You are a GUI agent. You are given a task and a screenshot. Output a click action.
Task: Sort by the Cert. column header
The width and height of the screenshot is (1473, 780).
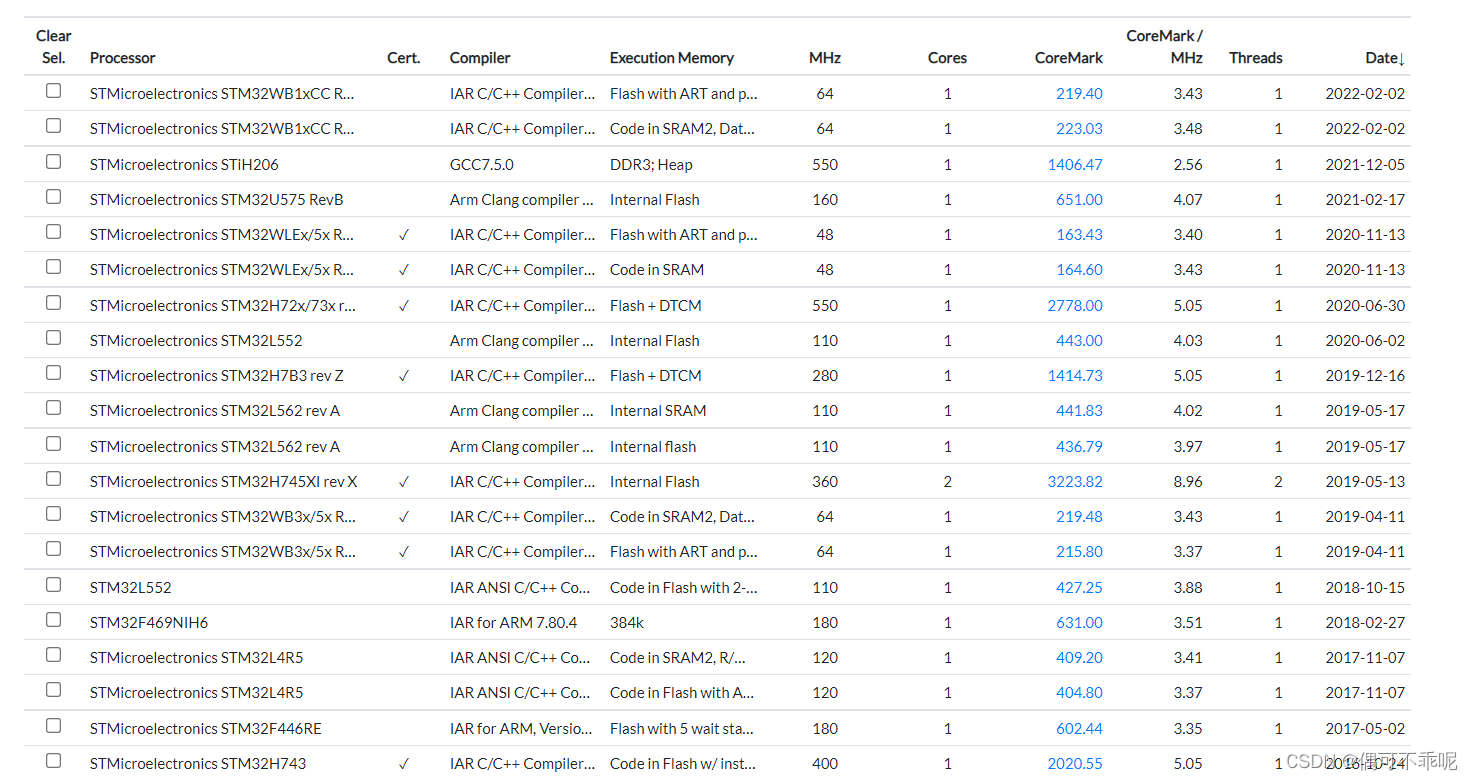[x=404, y=58]
